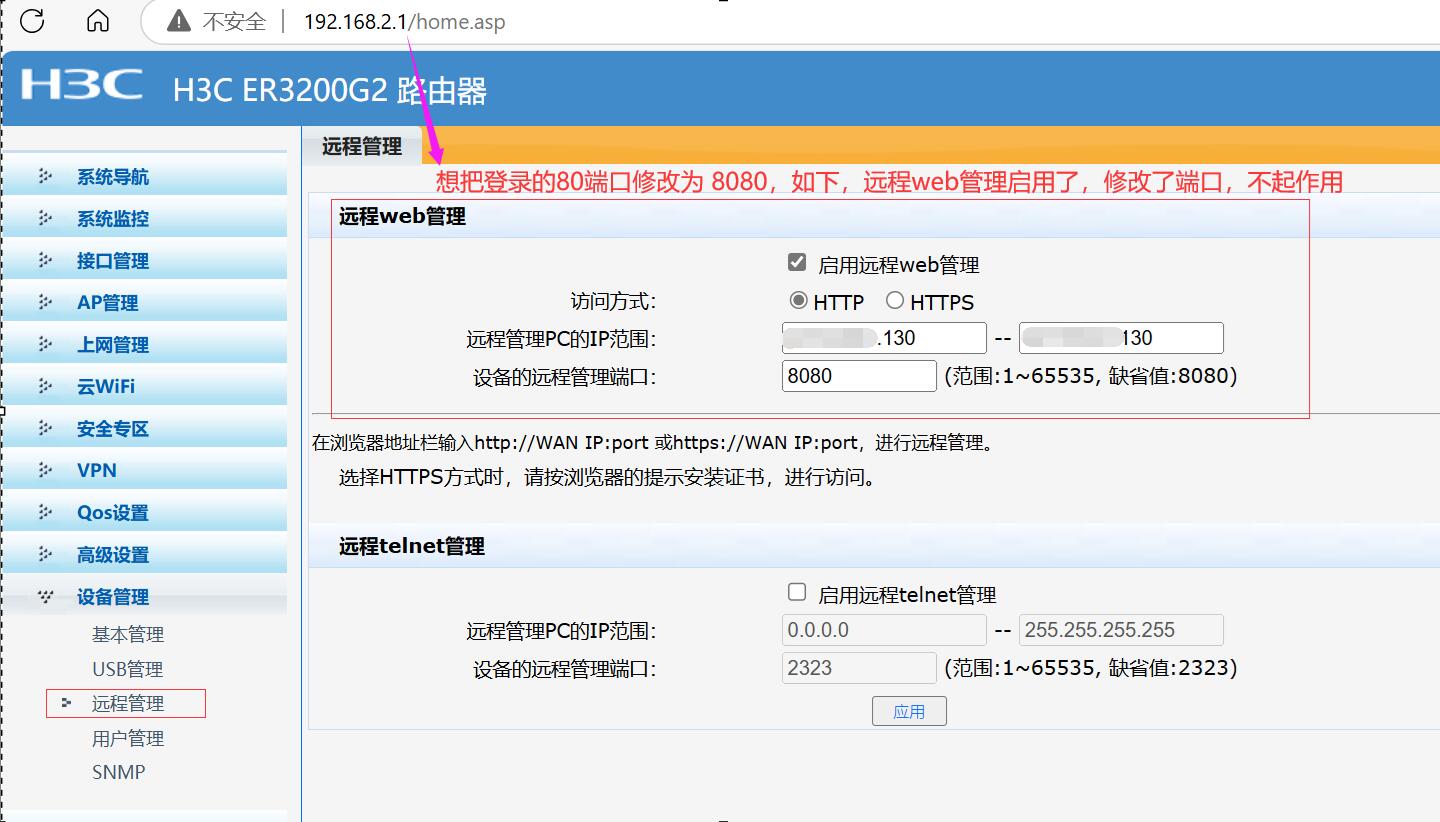Screen dimensions: 1440x822
Task: Select the HTTPS access radio button
Action: pos(895,300)
